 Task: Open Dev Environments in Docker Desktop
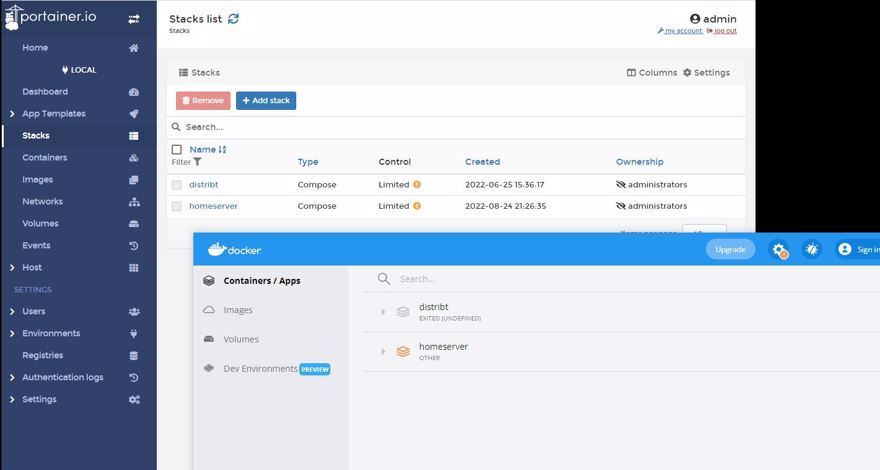click(260, 369)
